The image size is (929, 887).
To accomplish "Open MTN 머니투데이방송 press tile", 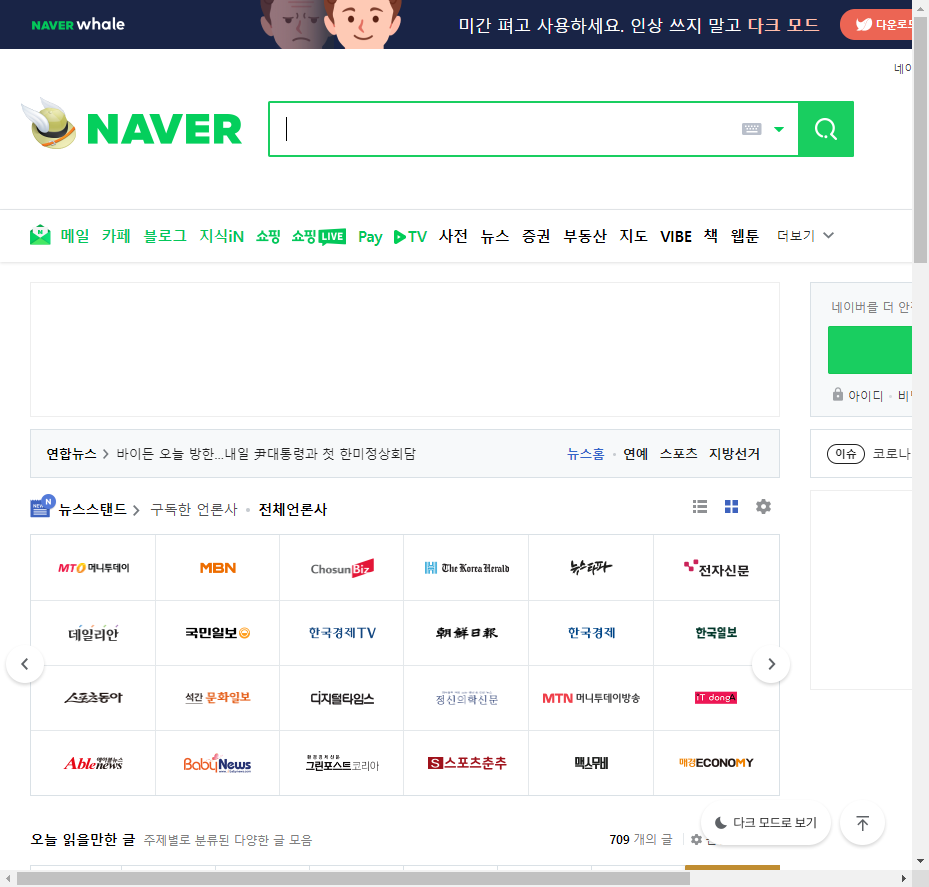I will [591, 698].
